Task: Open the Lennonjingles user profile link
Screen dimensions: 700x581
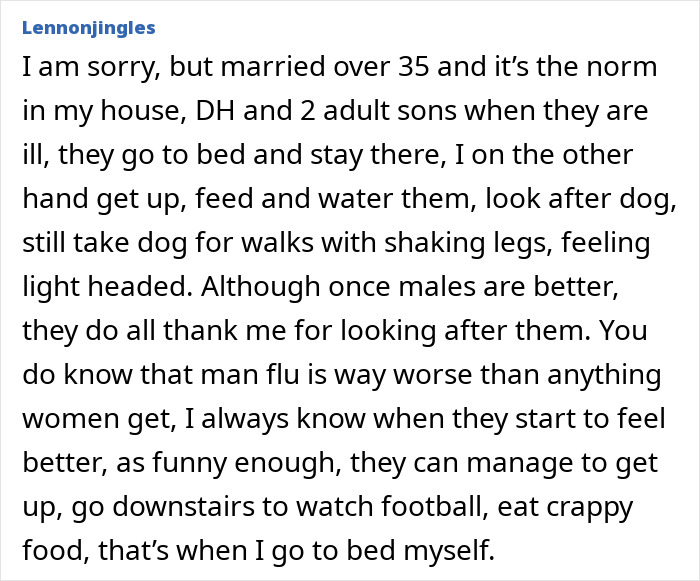Action: tap(88, 28)
